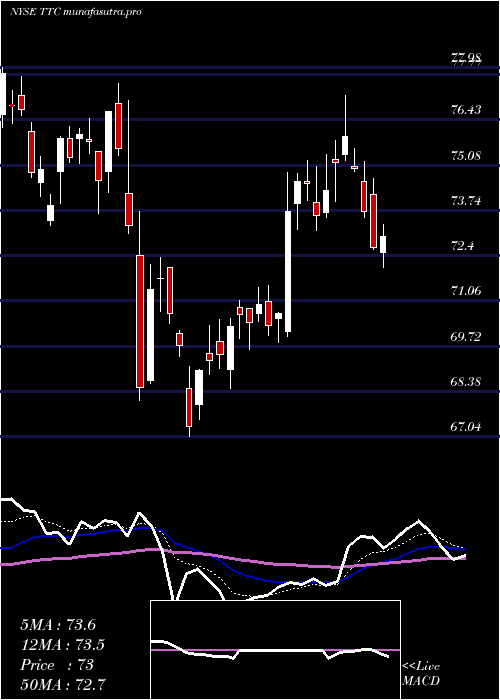
Task: Click the NYSE TTC munafasutra.pro title text
Action: 75,12
